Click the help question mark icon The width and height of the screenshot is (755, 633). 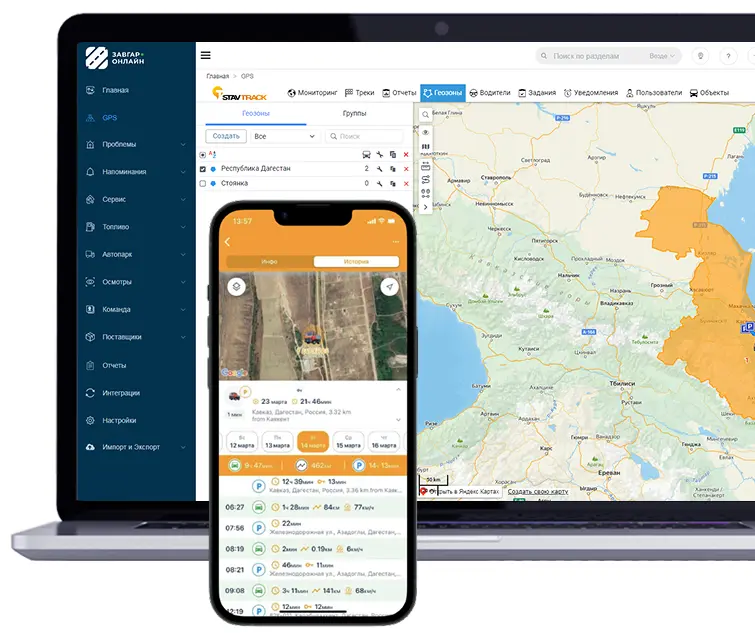[x=728, y=56]
